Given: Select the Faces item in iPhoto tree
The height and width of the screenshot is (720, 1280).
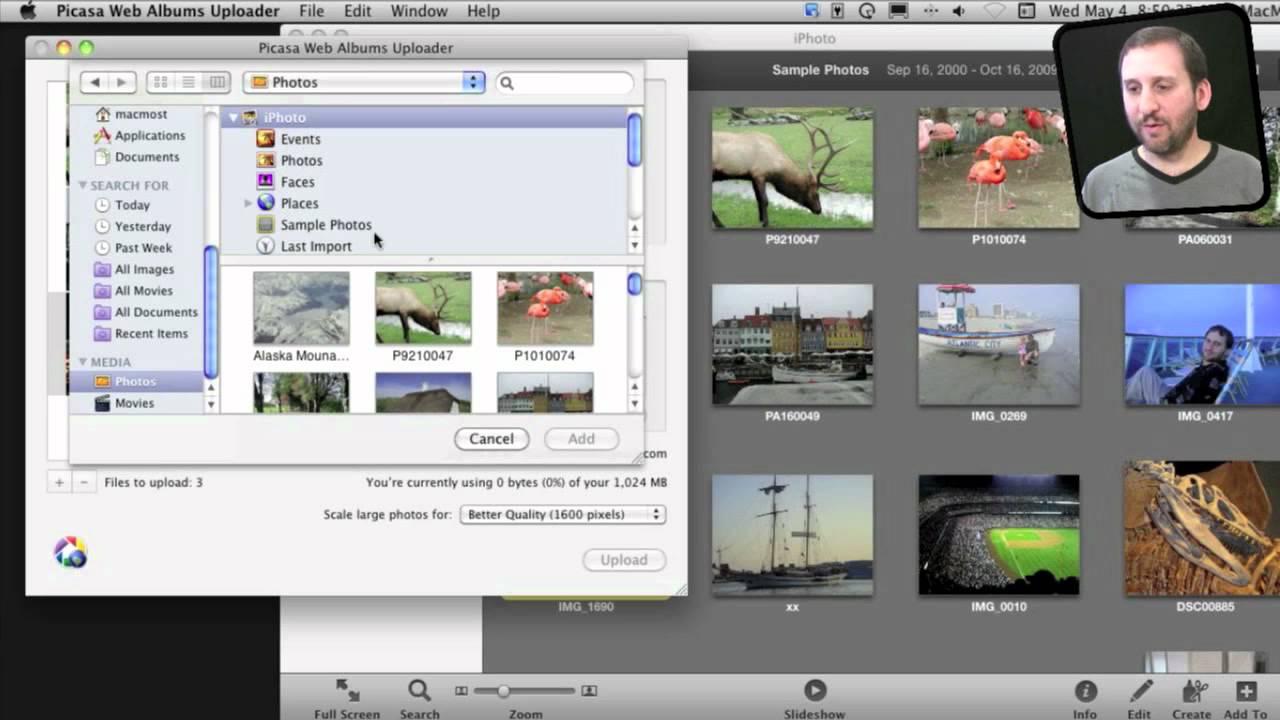Looking at the screenshot, I should 297,182.
